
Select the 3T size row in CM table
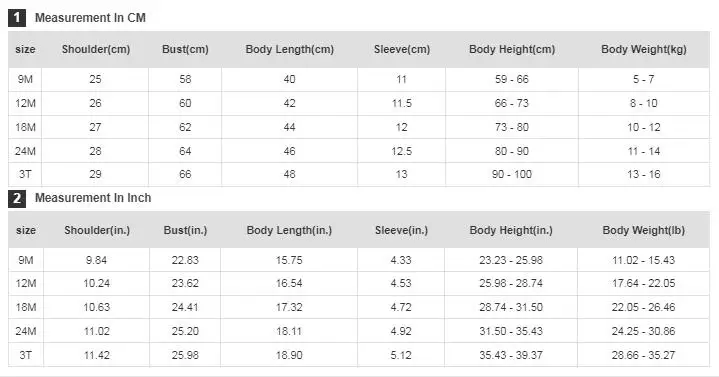[359, 174]
